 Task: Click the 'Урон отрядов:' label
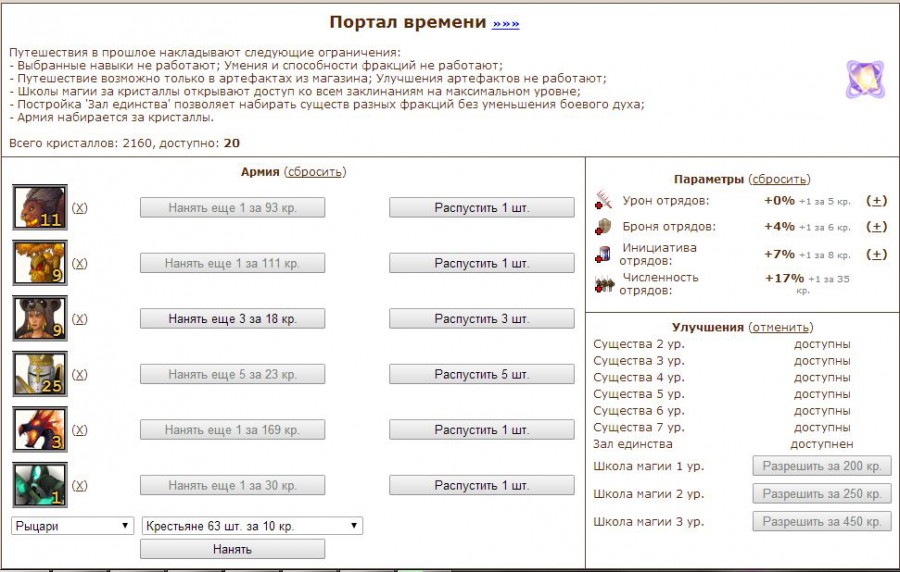(666, 201)
